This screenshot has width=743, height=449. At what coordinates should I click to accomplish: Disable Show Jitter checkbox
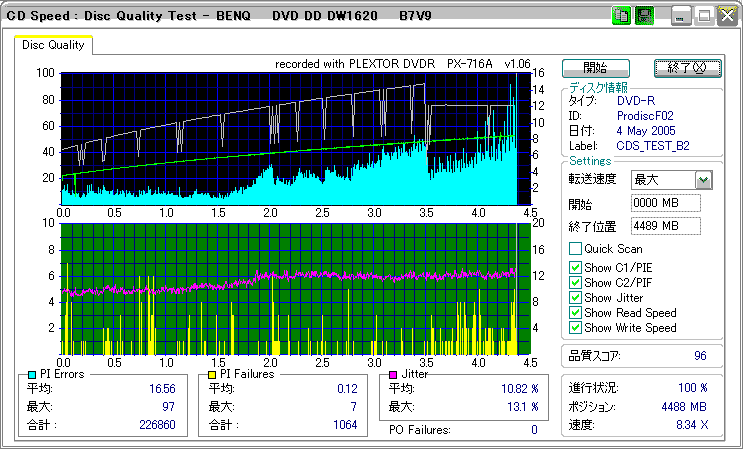575,298
